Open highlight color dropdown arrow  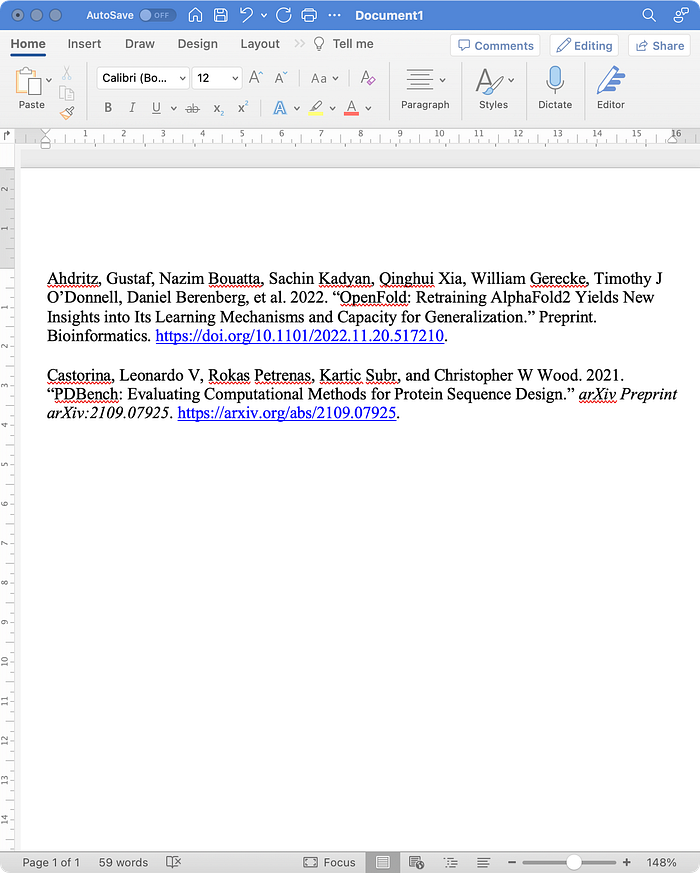(332, 108)
